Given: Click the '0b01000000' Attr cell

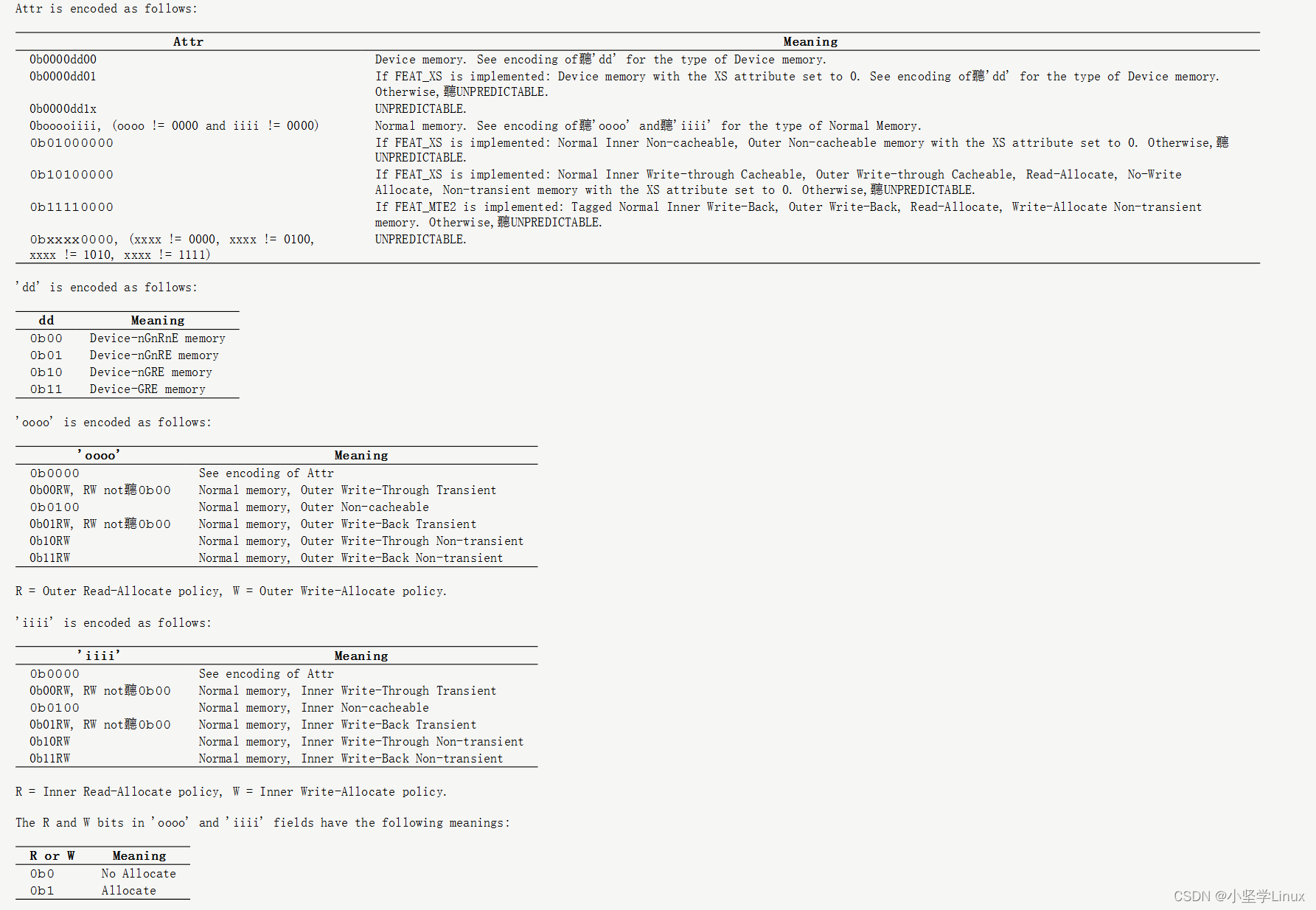Looking at the screenshot, I should point(72,143).
